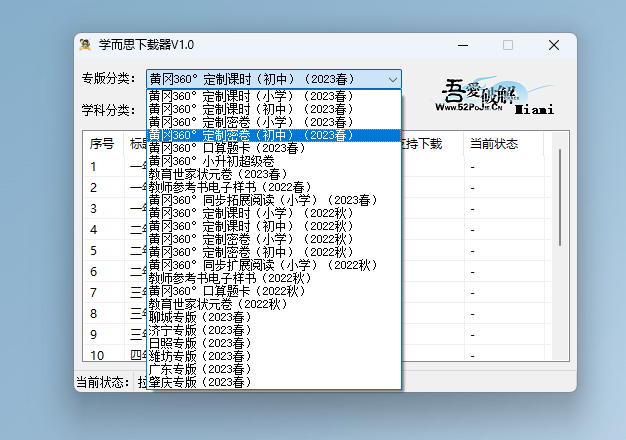
Task: Select 聊城专版（2023春）
Action: [274, 317]
